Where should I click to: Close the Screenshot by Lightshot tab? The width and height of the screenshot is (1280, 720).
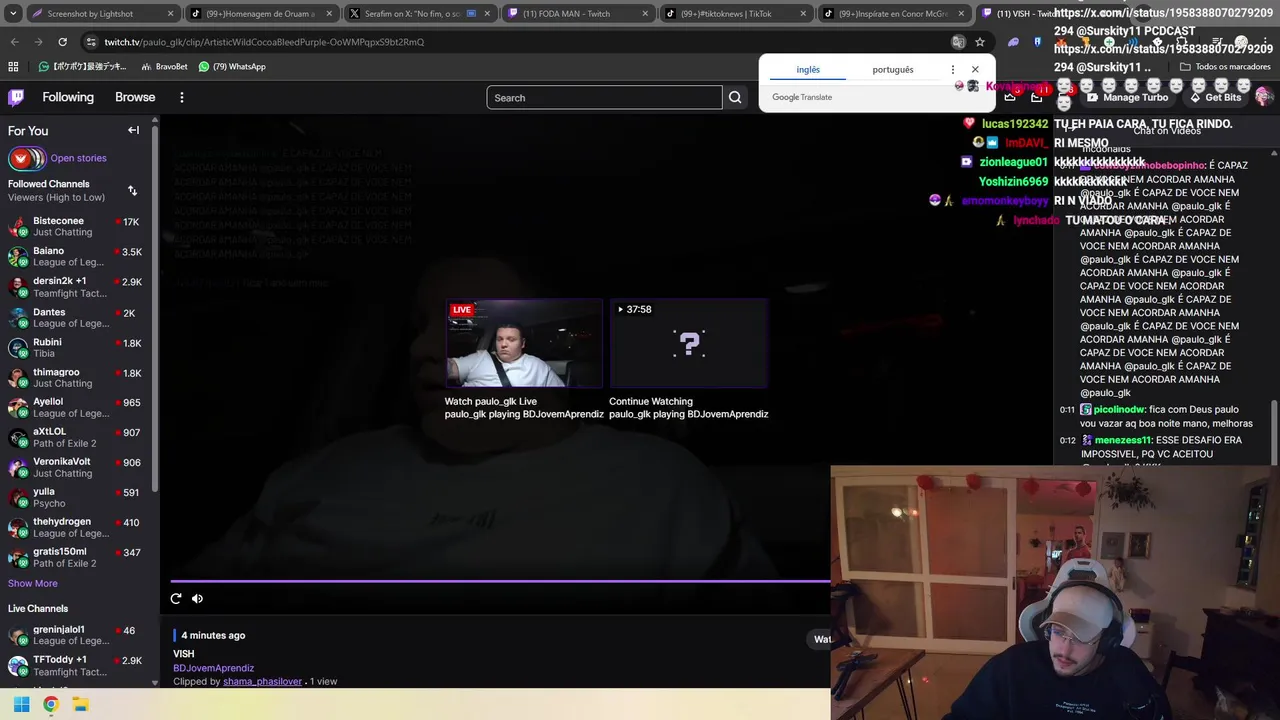tap(170, 14)
